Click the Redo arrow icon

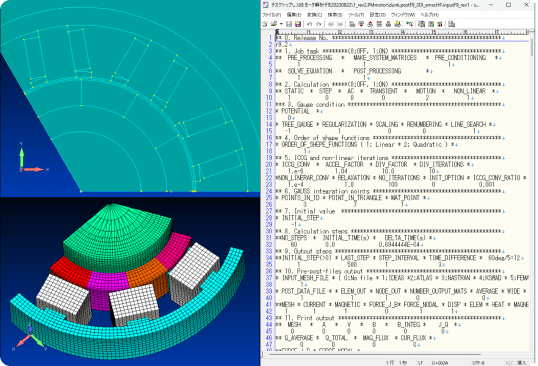[319, 24]
